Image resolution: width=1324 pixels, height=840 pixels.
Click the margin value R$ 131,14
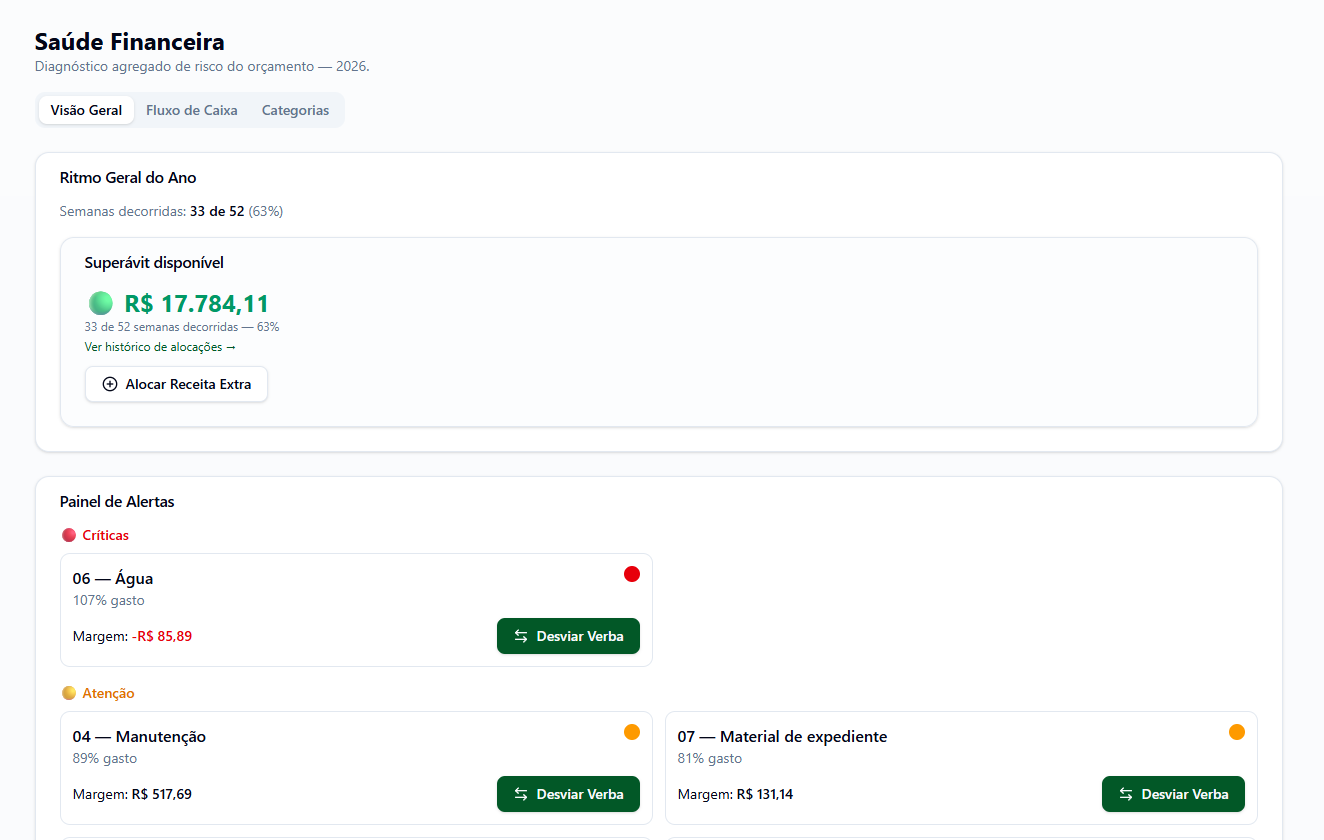(765, 794)
